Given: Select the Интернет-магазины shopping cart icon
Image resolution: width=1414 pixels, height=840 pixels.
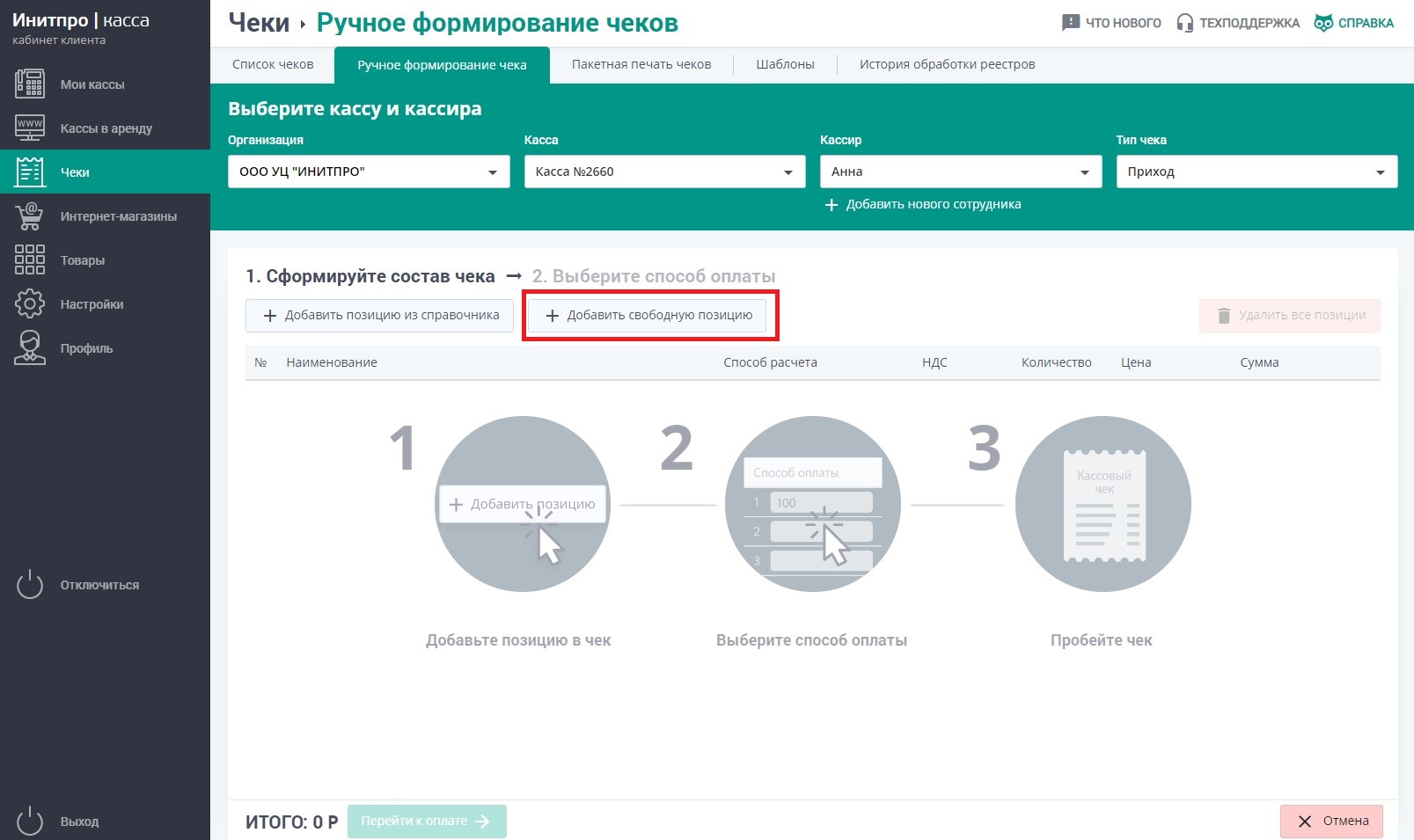Looking at the screenshot, I should pos(29,215).
